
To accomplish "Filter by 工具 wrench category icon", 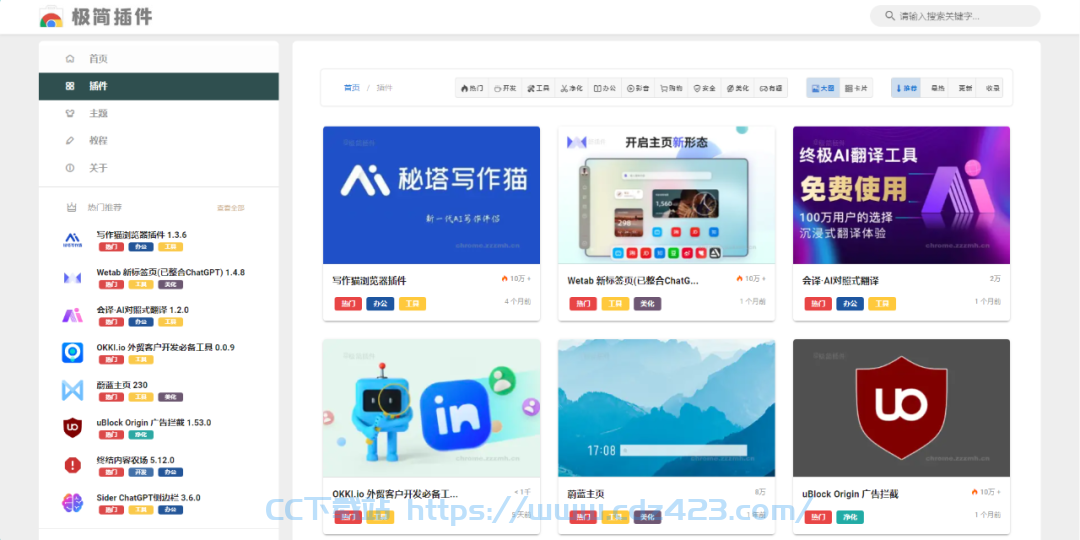I will tap(538, 88).
